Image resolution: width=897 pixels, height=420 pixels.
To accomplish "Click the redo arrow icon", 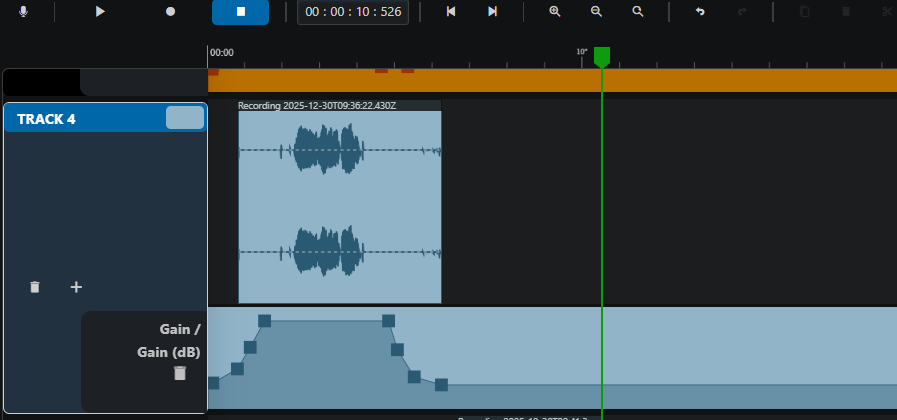I will click(x=742, y=11).
